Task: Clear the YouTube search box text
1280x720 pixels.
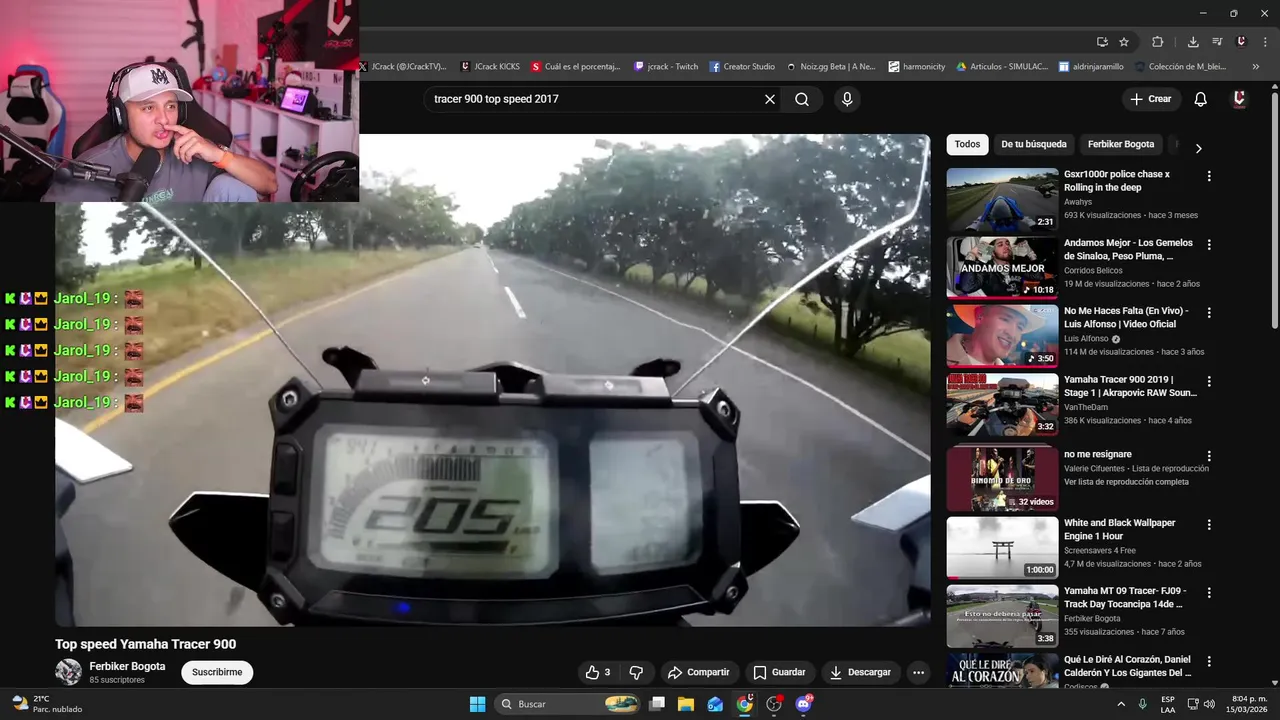Action: pyautogui.click(x=770, y=99)
